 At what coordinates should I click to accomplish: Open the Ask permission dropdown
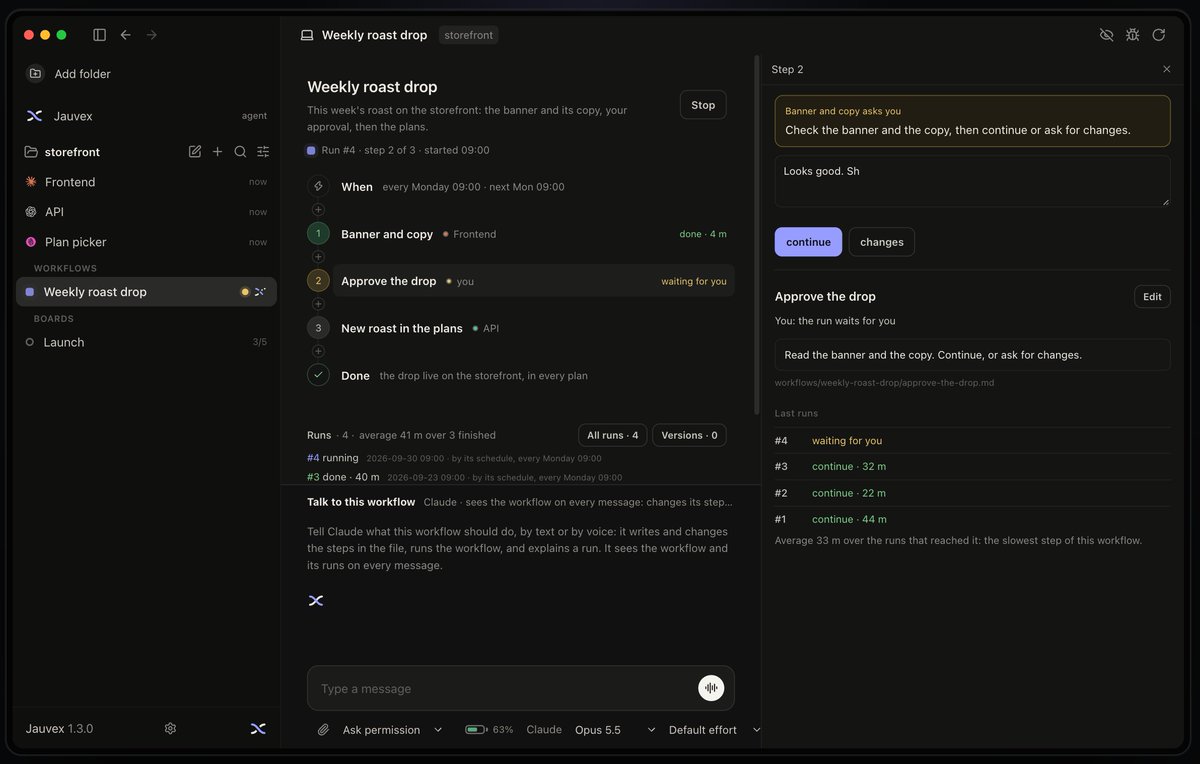pyautogui.click(x=392, y=730)
